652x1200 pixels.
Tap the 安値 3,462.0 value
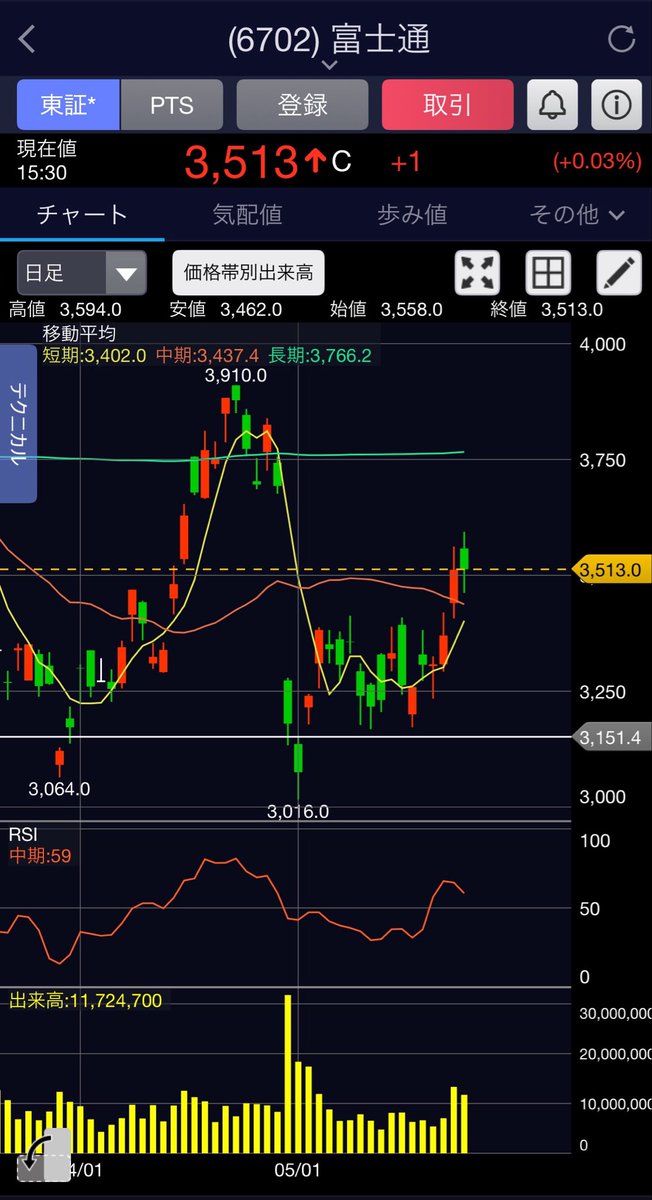coord(250,310)
